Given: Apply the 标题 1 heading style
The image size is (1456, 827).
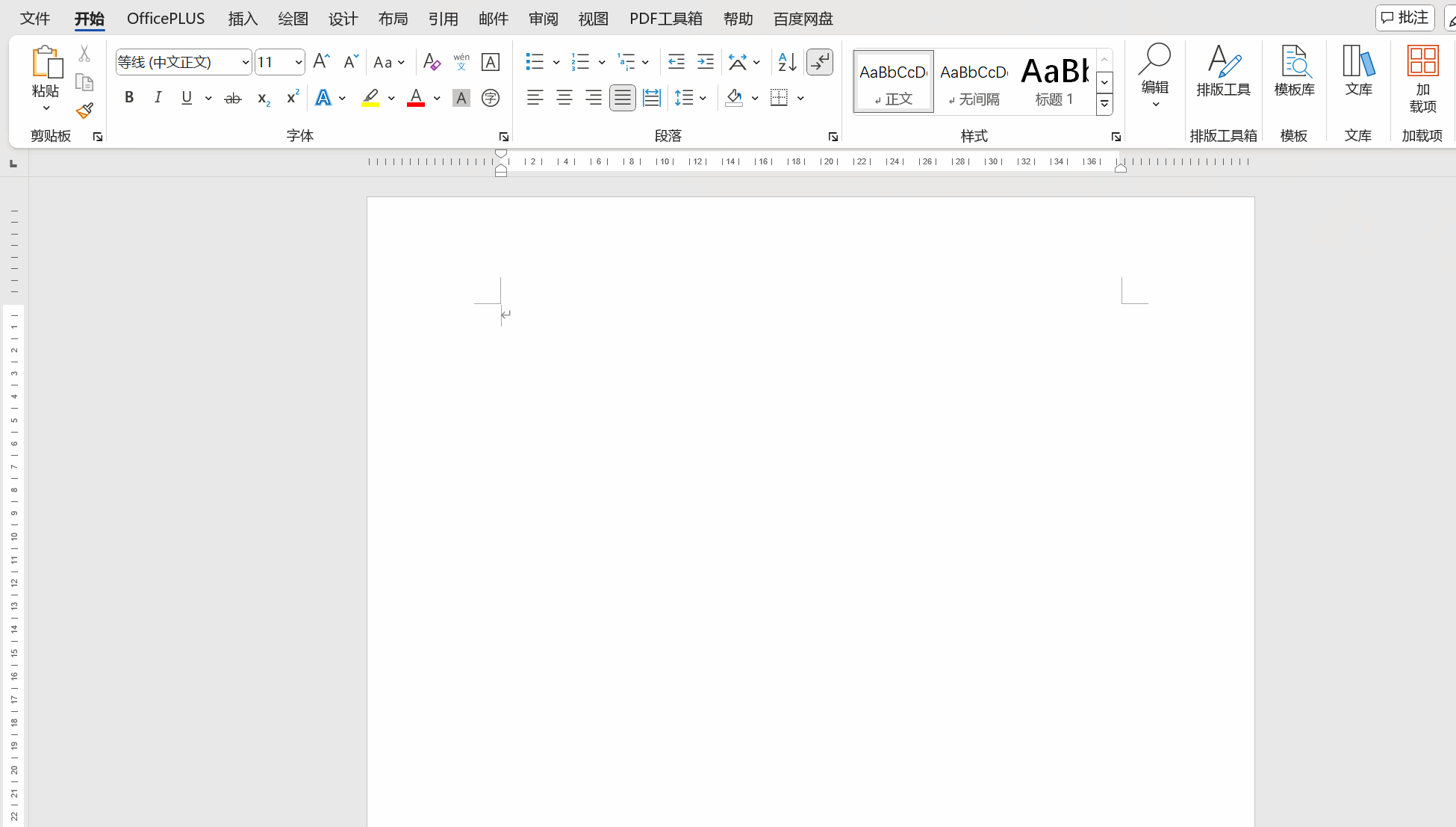Looking at the screenshot, I should tap(1054, 81).
